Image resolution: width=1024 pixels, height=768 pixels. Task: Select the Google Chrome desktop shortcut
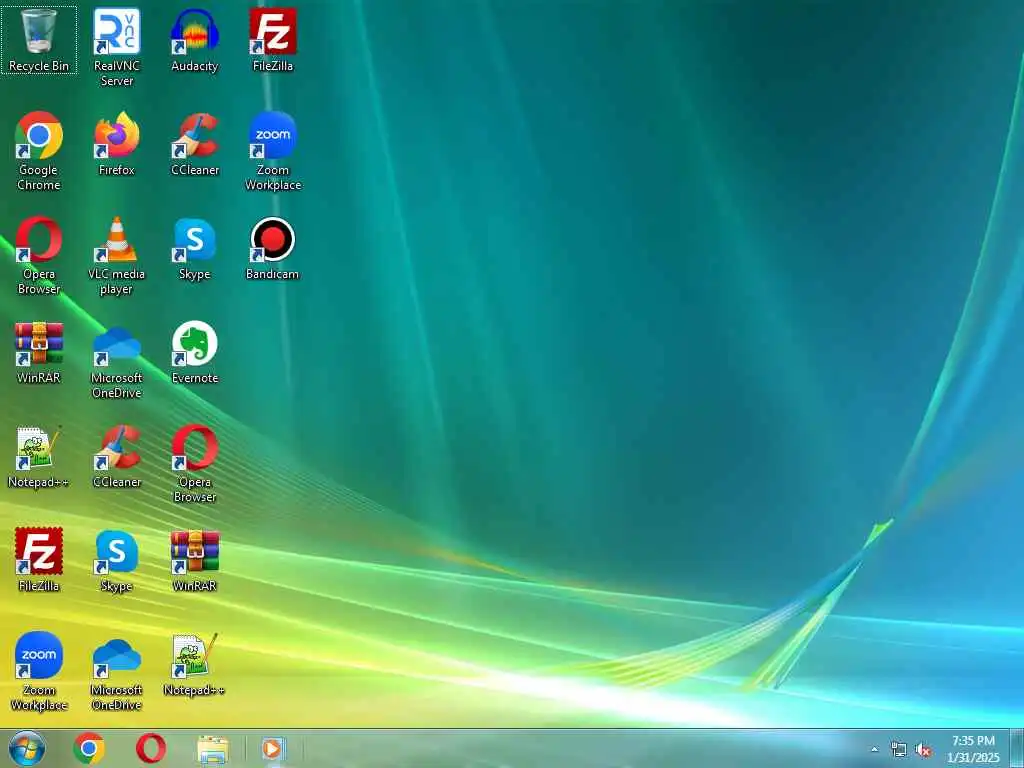click(39, 151)
